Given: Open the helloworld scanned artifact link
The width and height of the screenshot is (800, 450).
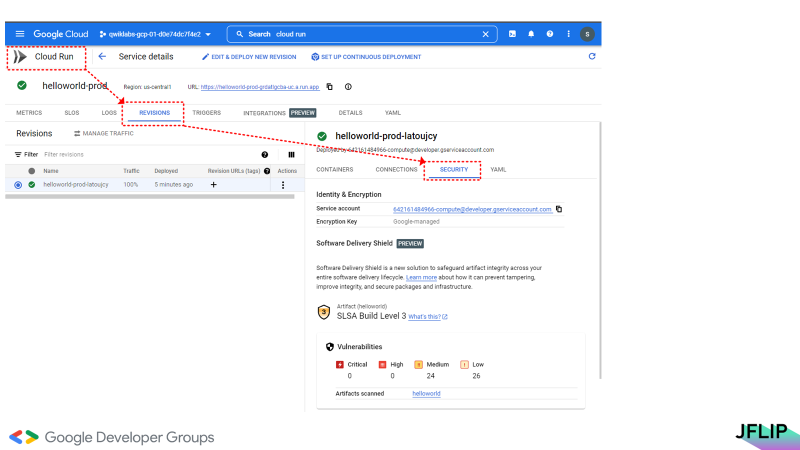Looking at the screenshot, I should pyautogui.click(x=427, y=394).
